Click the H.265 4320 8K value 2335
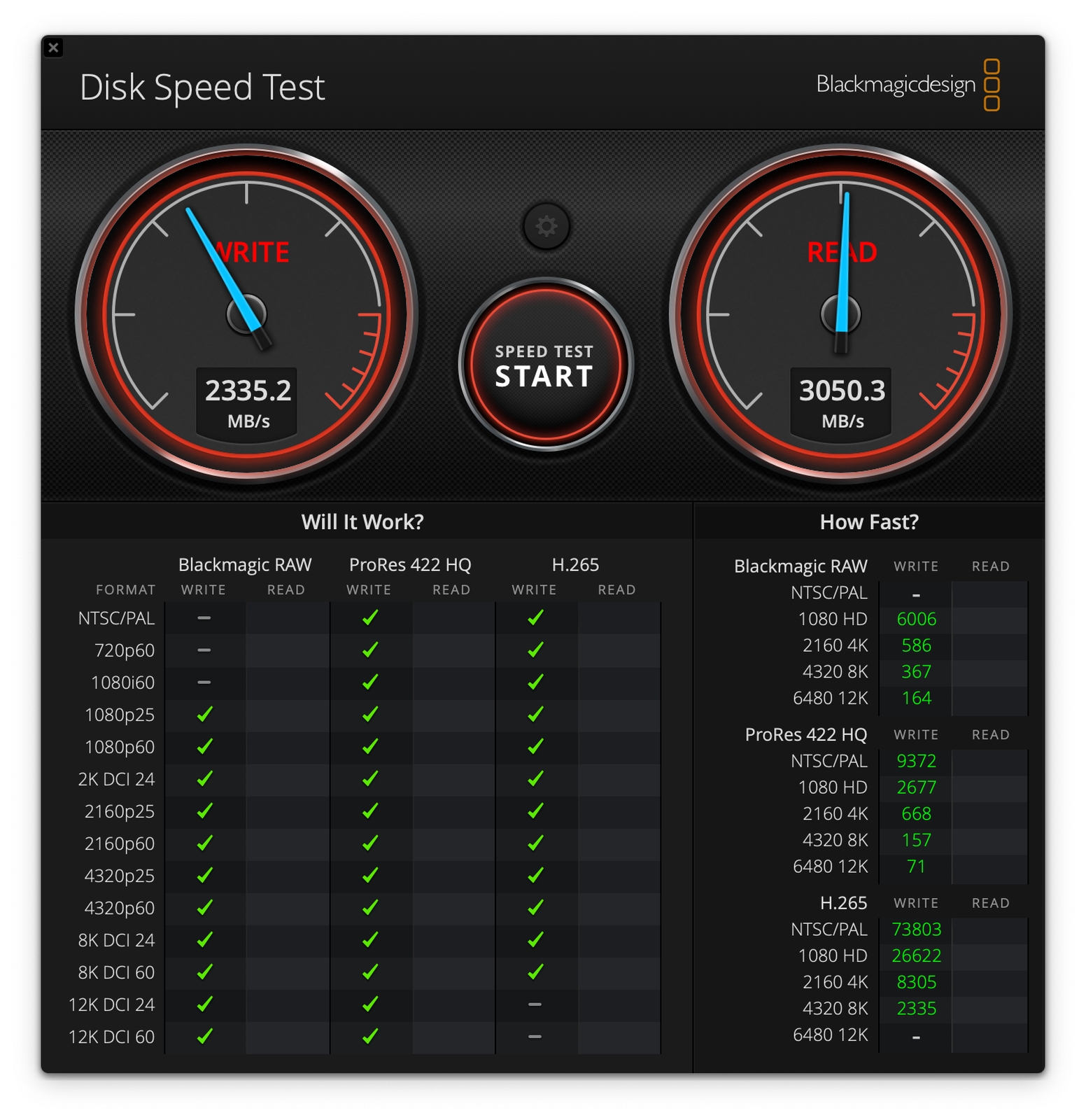Image resolution: width=1086 pixels, height=1120 pixels. tap(916, 1009)
